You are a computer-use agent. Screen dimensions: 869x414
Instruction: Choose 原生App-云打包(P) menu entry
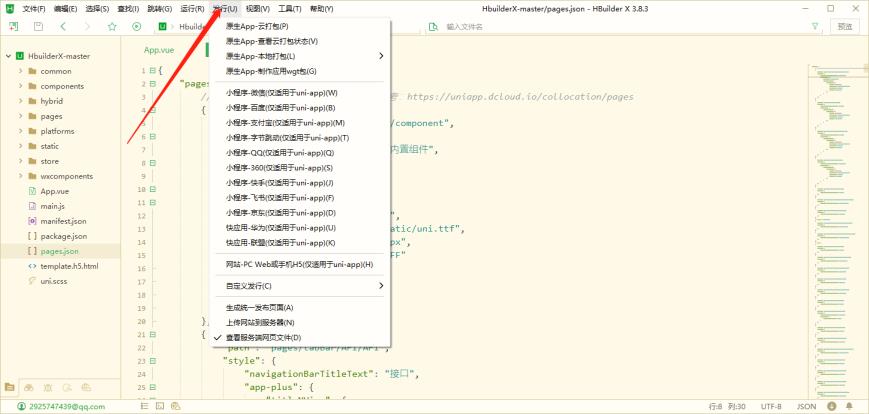300,26
